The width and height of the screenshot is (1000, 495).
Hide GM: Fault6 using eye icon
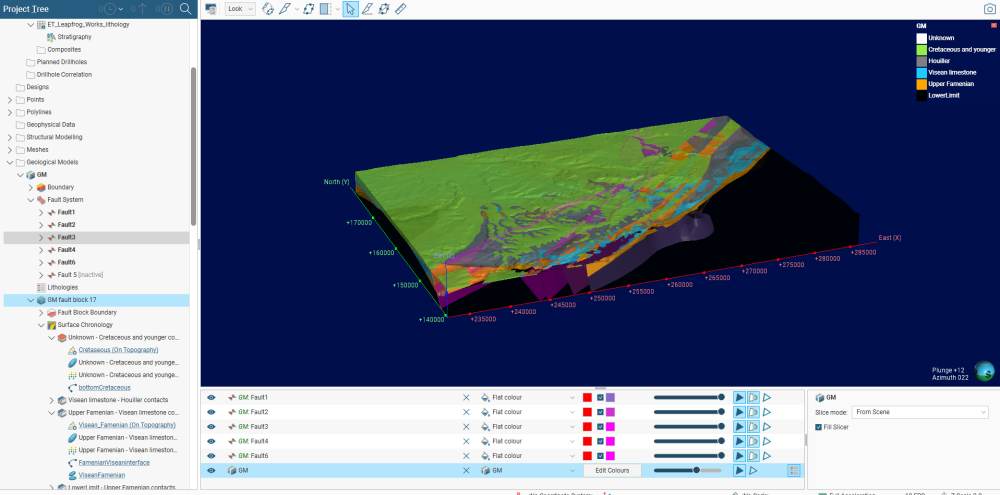click(x=211, y=456)
